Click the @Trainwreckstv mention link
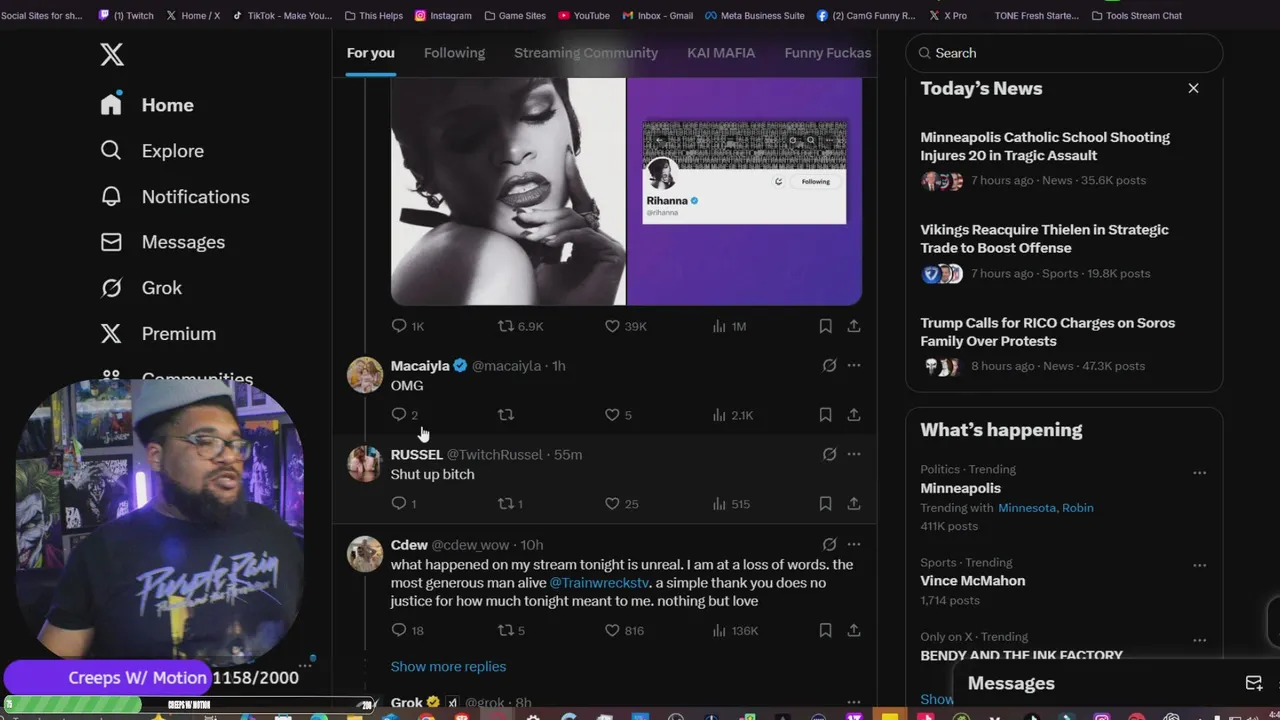Image resolution: width=1280 pixels, height=720 pixels. 599,583
